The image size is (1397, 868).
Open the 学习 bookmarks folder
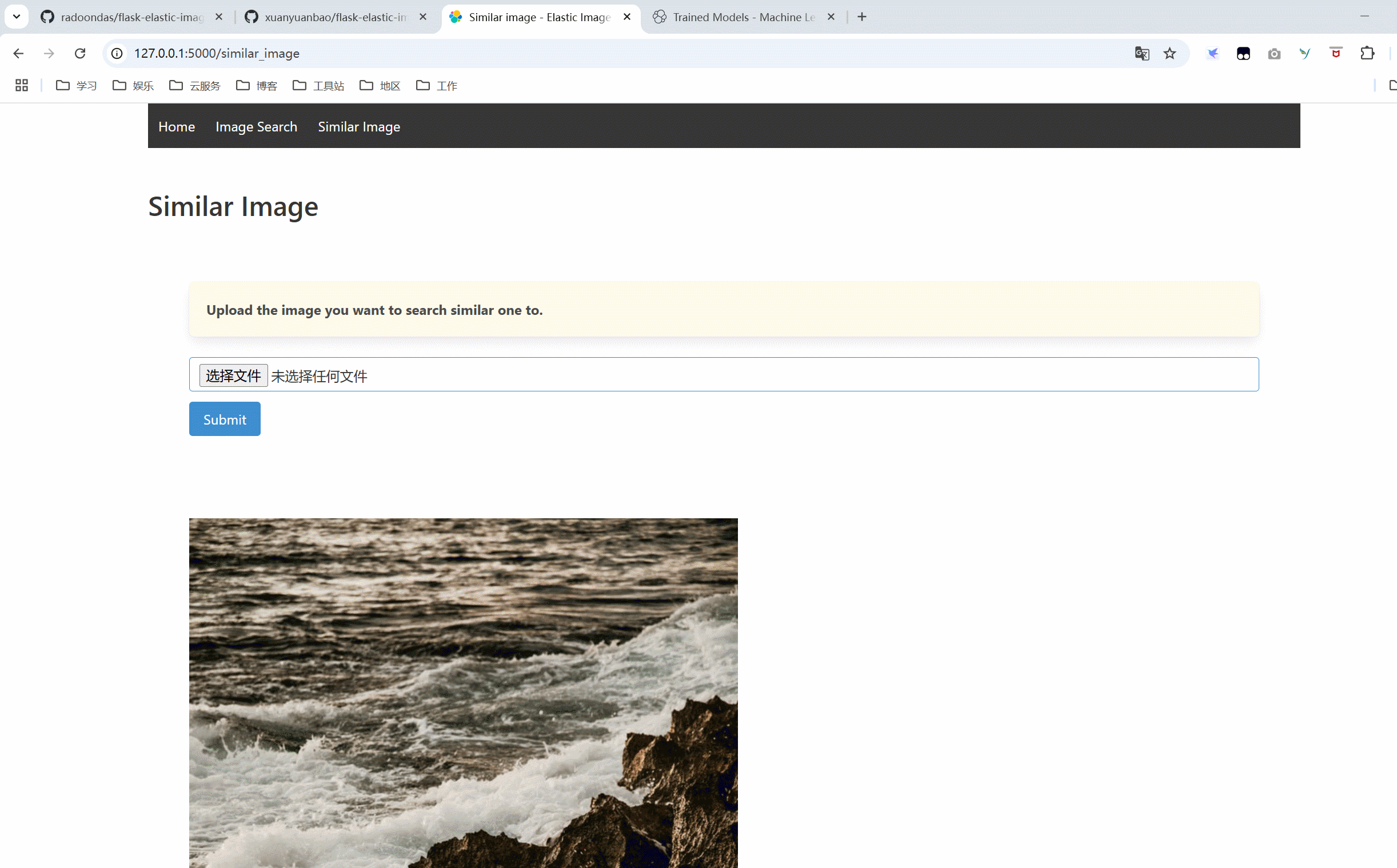coord(77,86)
